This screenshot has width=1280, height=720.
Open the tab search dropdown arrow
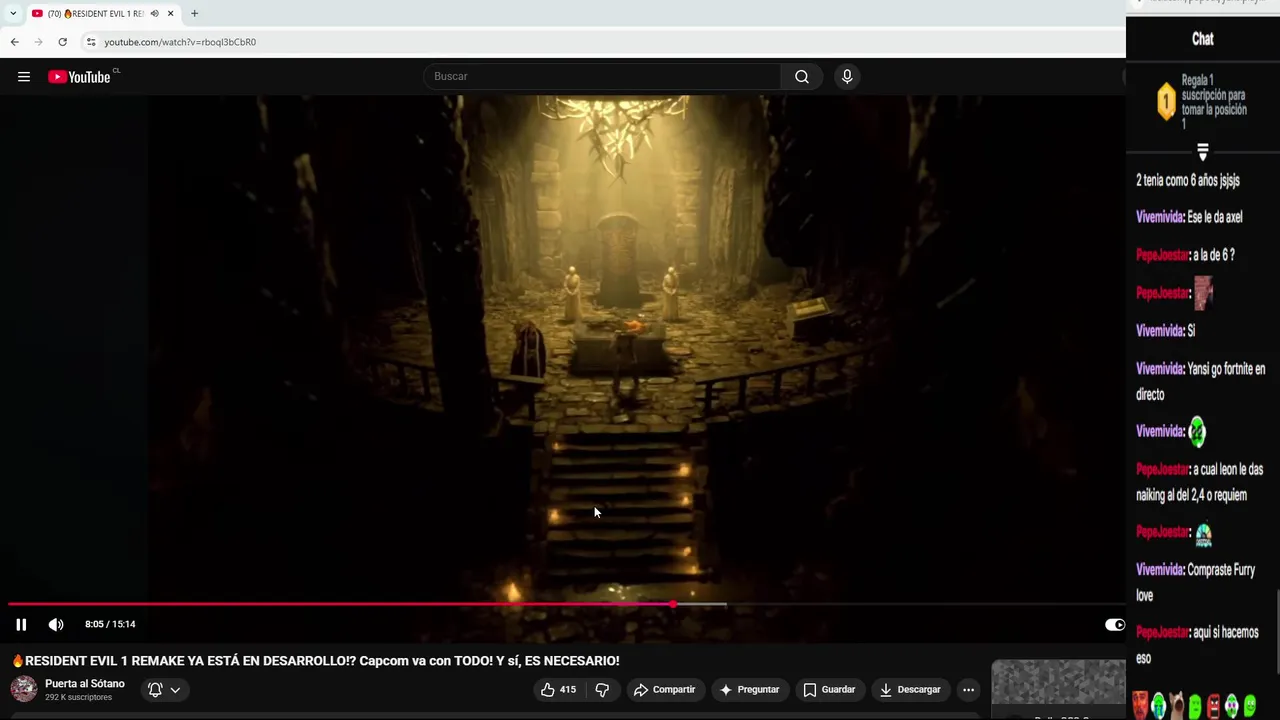tap(12, 14)
